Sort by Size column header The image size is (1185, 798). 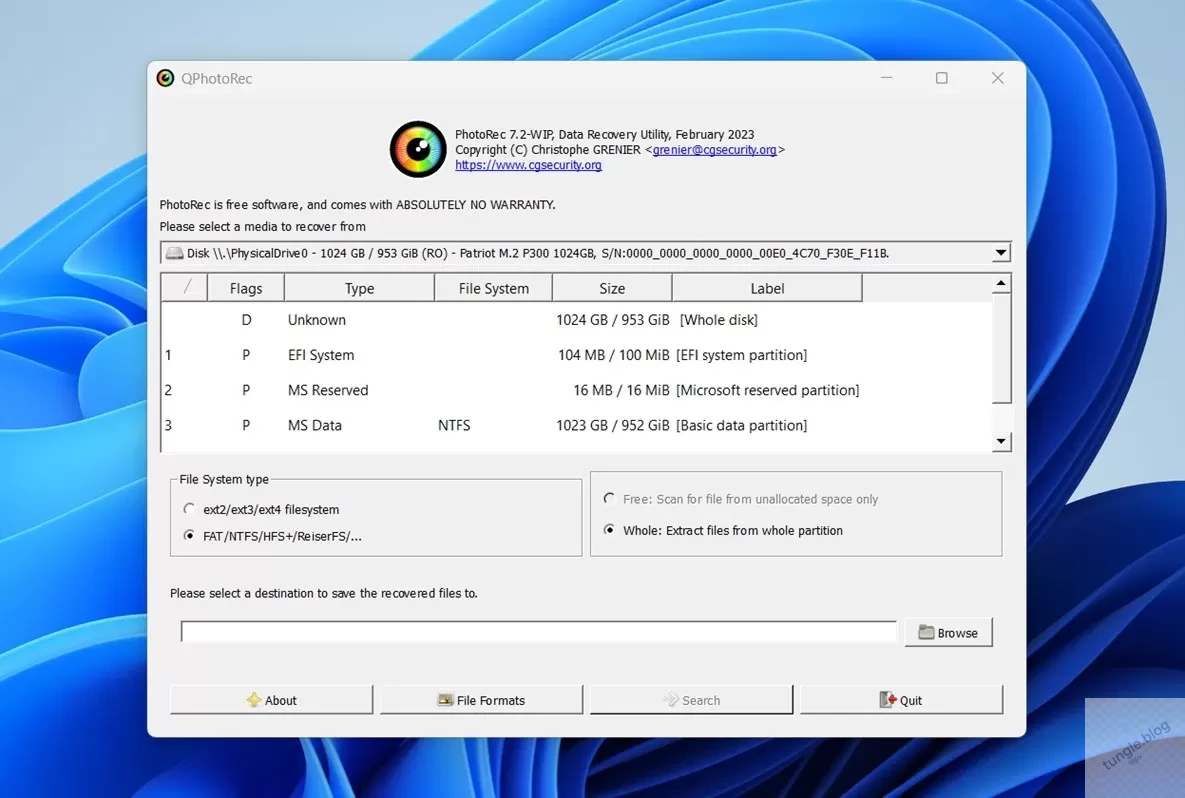(x=612, y=288)
